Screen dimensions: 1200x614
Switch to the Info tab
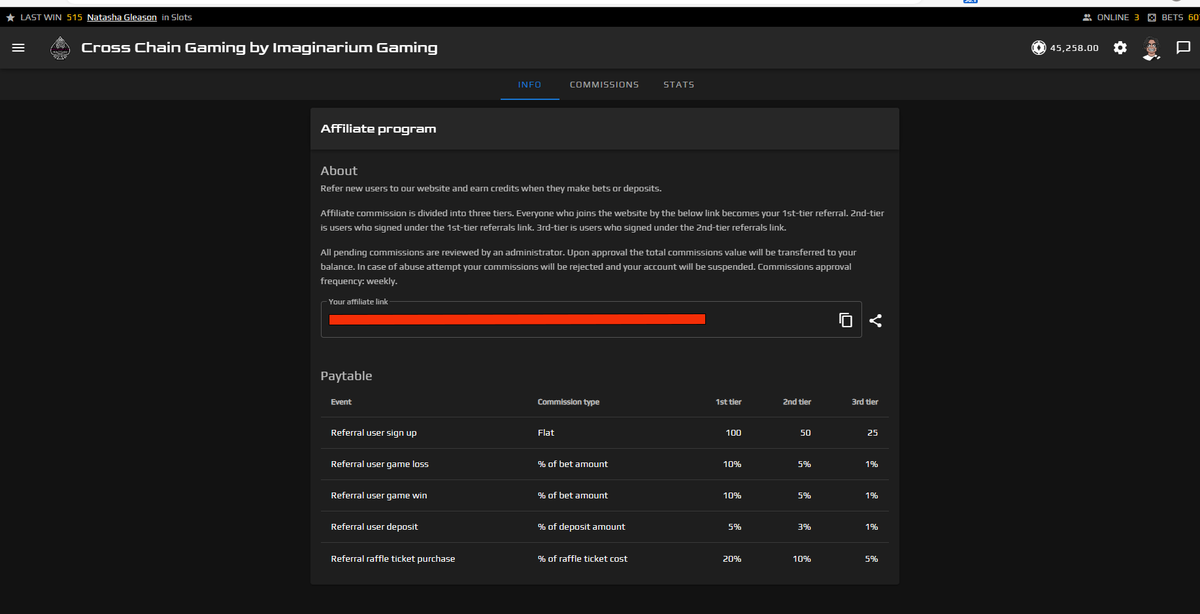[x=529, y=85]
